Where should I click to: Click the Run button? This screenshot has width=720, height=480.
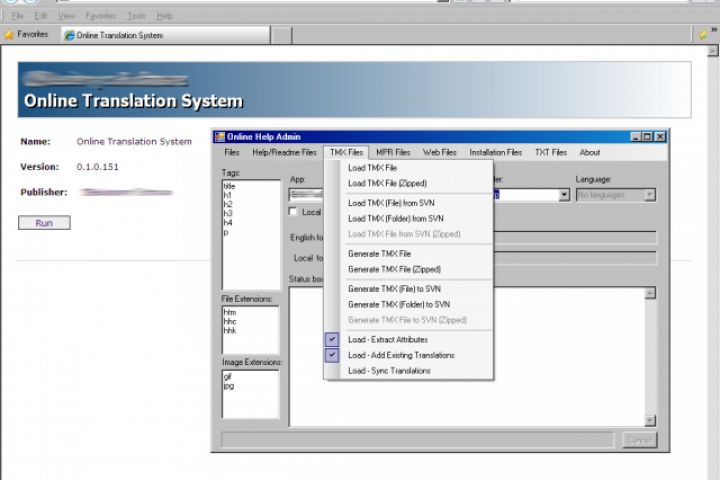point(44,223)
